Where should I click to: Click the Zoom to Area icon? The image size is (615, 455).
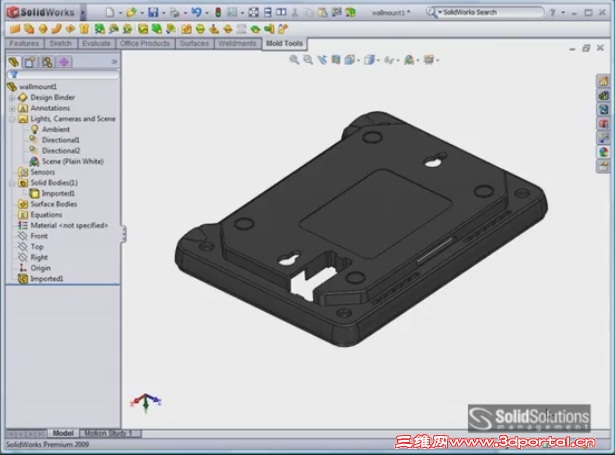[308, 60]
